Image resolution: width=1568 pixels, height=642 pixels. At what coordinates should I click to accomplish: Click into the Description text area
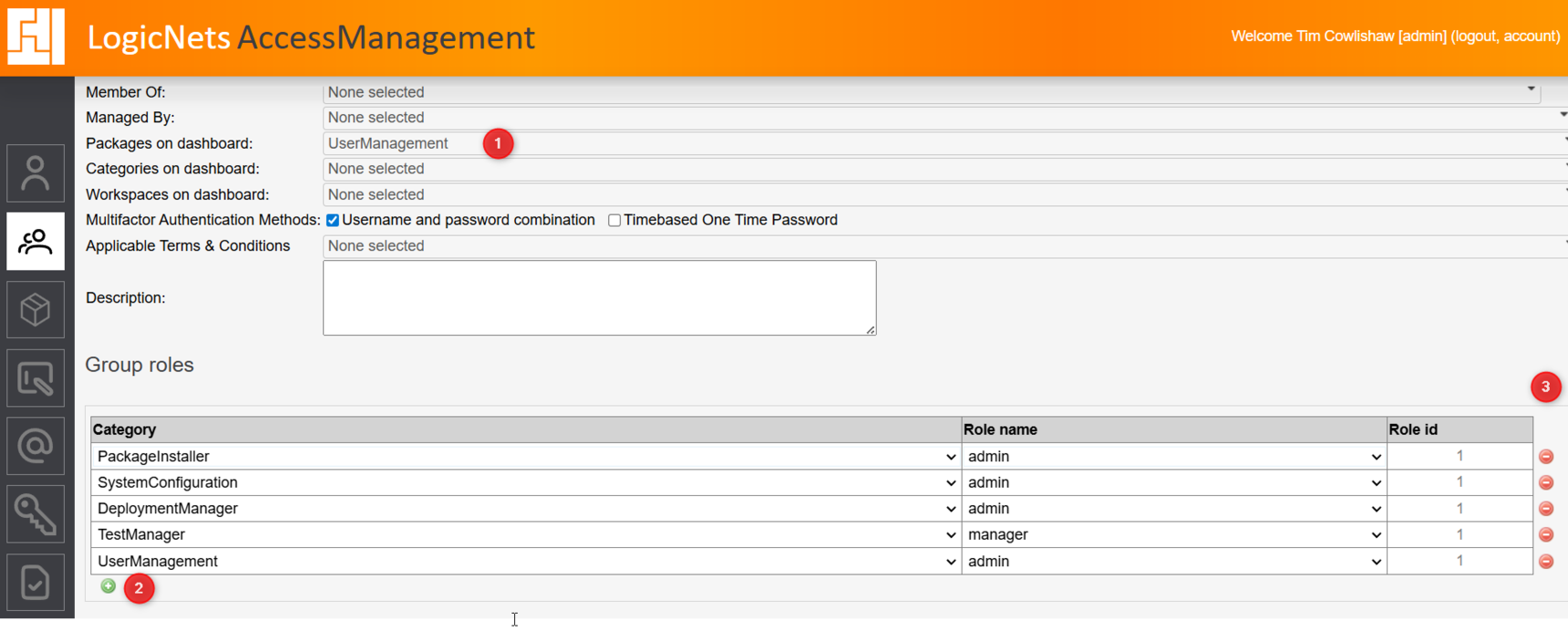pyautogui.click(x=599, y=298)
